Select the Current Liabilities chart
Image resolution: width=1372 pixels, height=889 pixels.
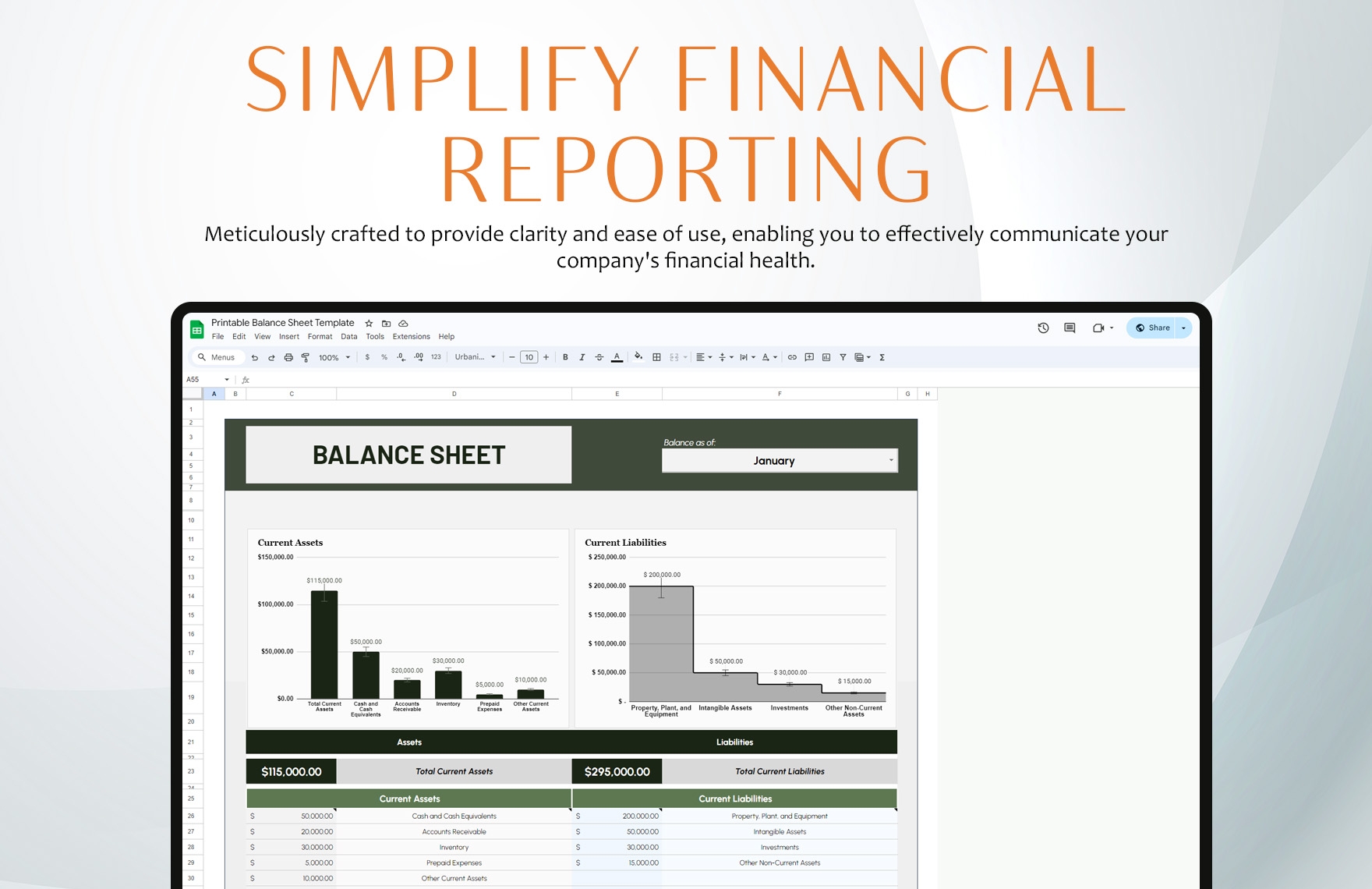735,628
